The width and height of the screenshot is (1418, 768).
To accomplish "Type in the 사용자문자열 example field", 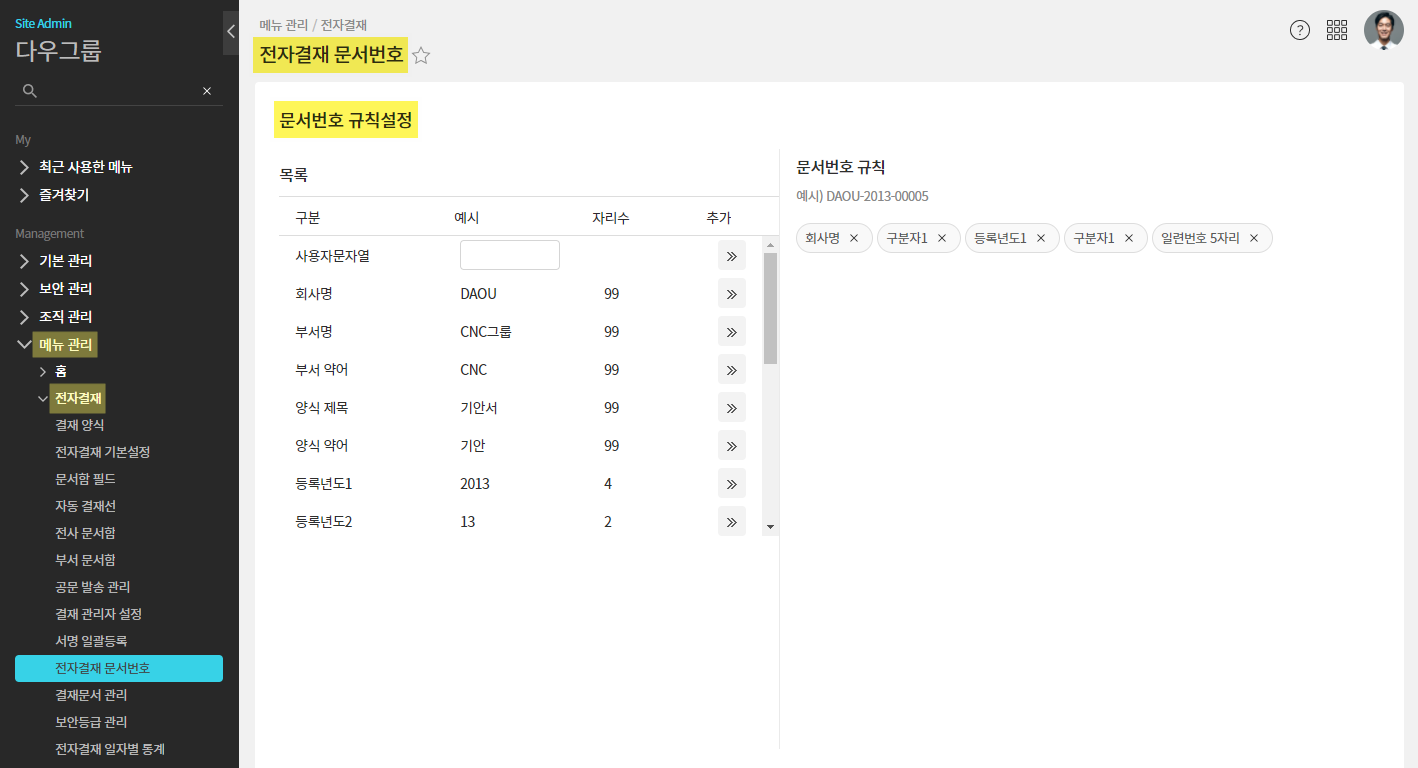I will [509, 255].
